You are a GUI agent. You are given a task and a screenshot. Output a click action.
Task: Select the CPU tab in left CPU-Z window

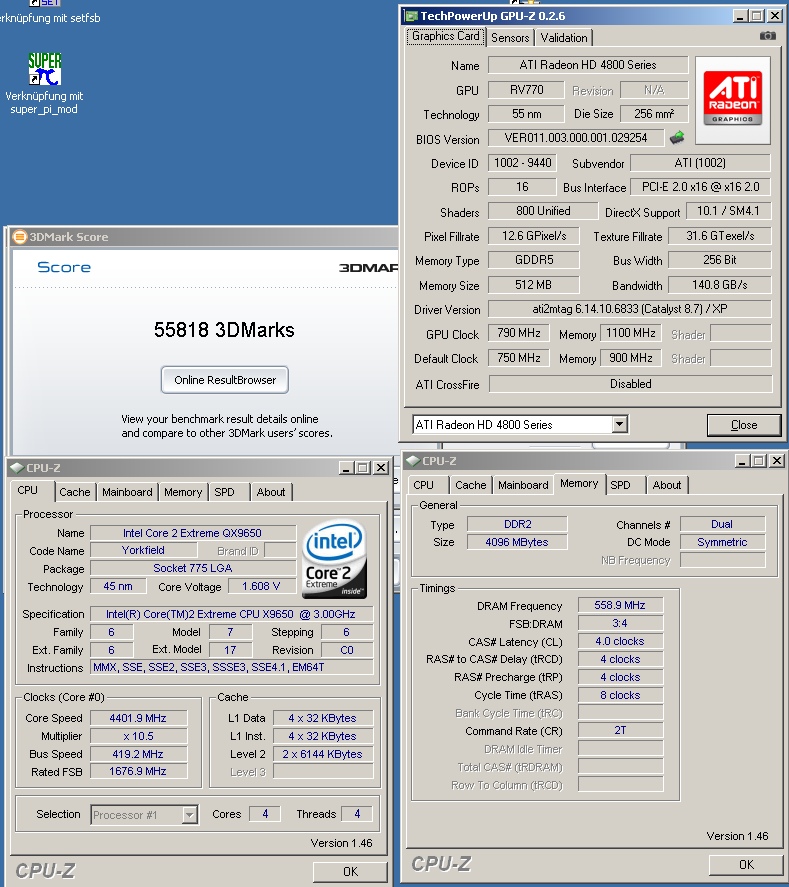click(x=28, y=490)
